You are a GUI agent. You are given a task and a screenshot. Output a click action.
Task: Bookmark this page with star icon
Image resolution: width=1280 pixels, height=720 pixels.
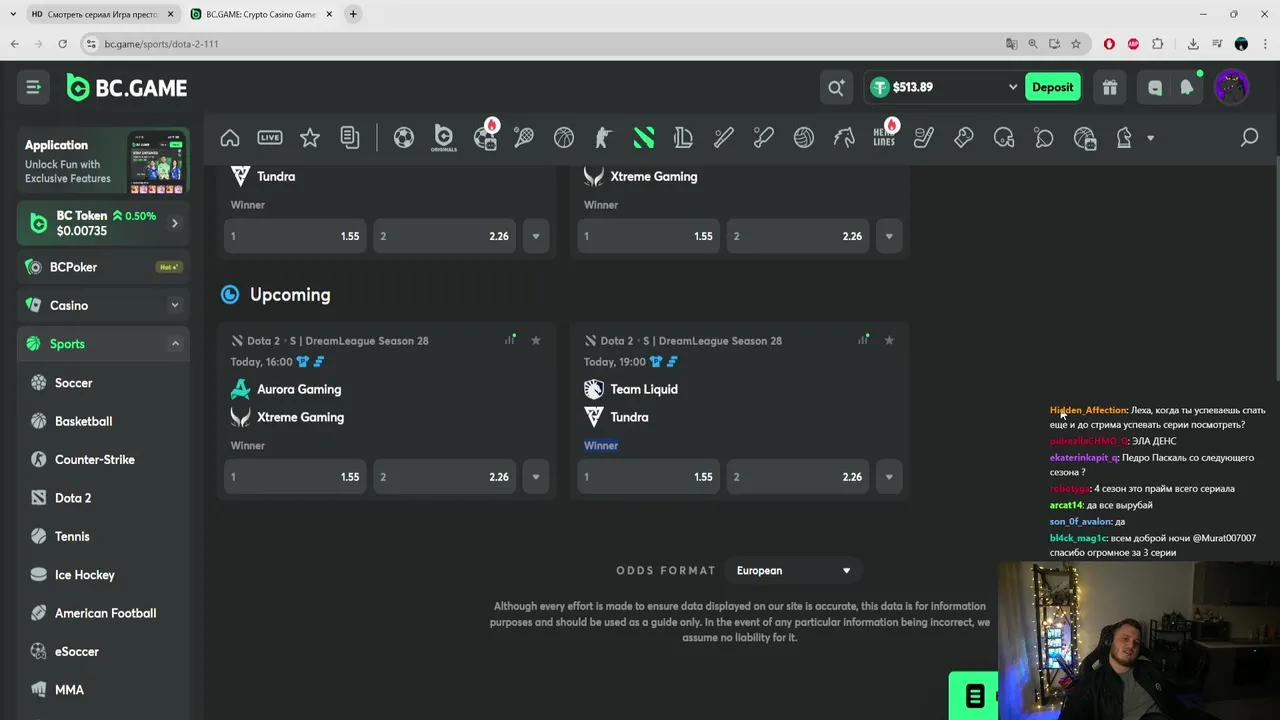point(1076,44)
